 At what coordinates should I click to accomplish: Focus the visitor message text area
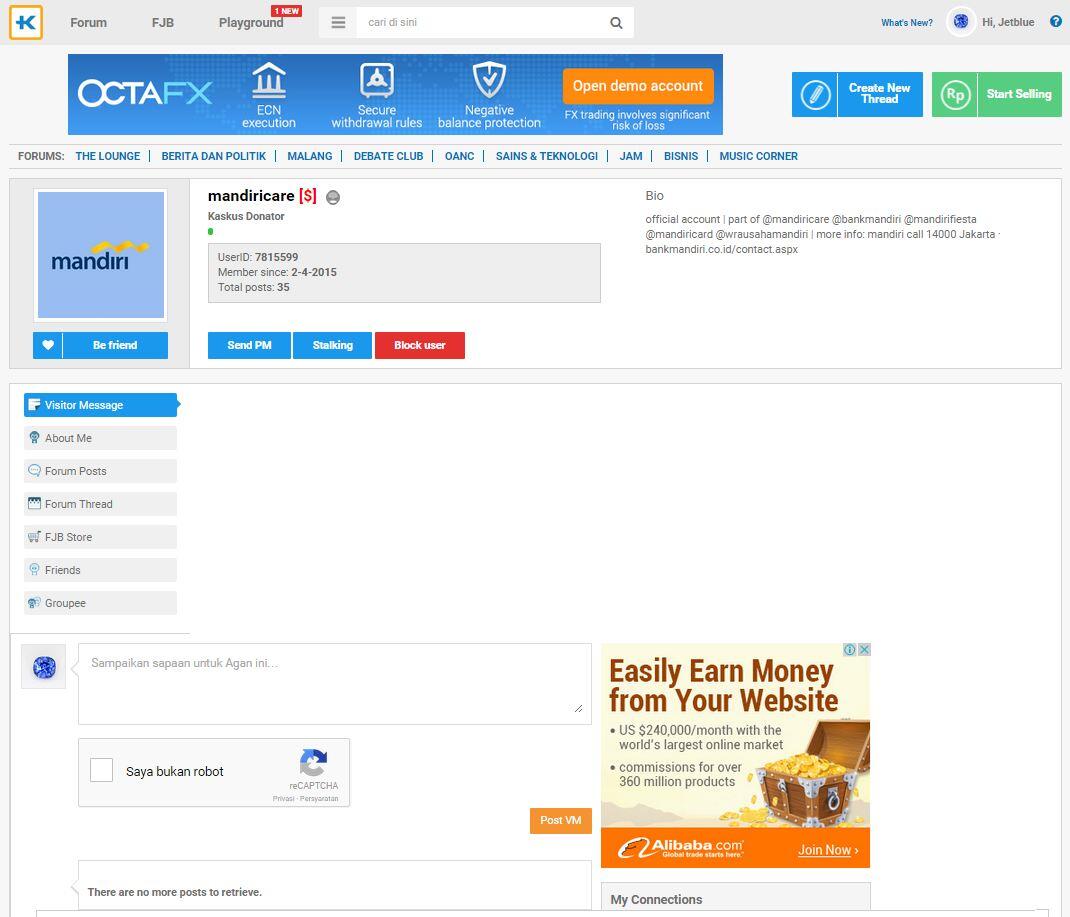point(334,684)
